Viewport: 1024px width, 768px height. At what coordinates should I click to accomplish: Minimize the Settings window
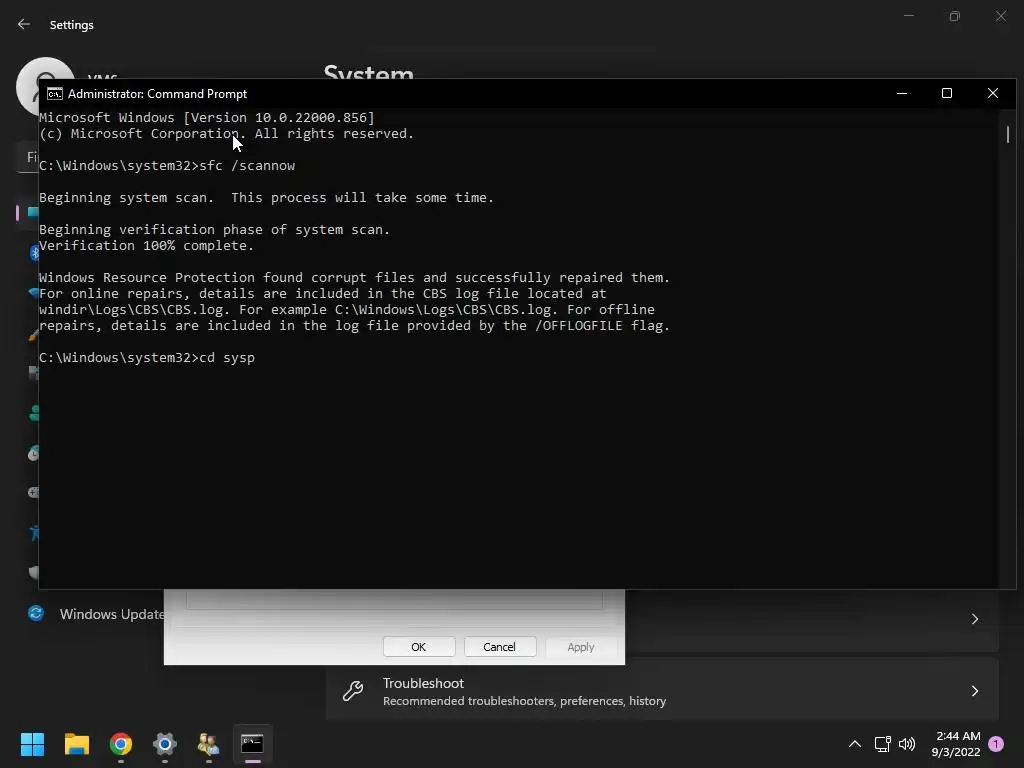909,16
